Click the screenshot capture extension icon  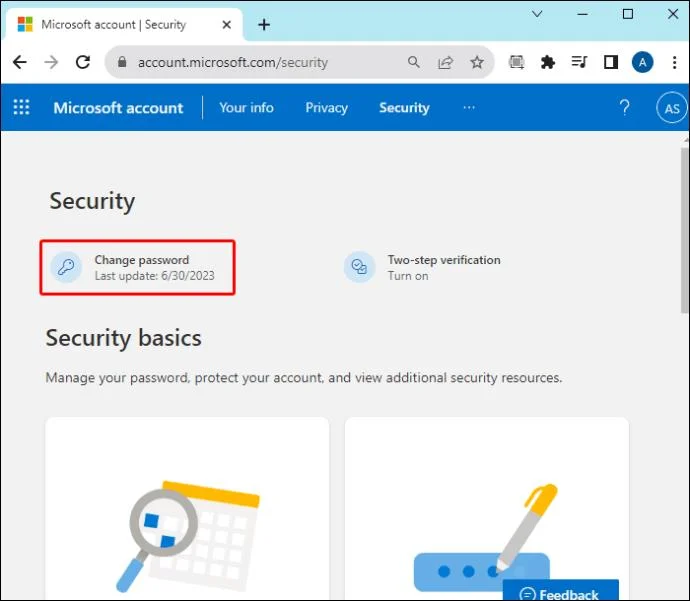click(x=516, y=62)
